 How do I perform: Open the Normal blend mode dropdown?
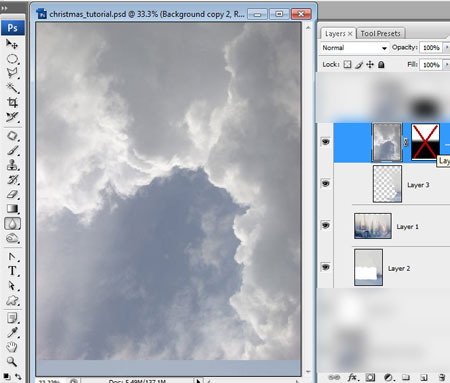tap(354, 48)
